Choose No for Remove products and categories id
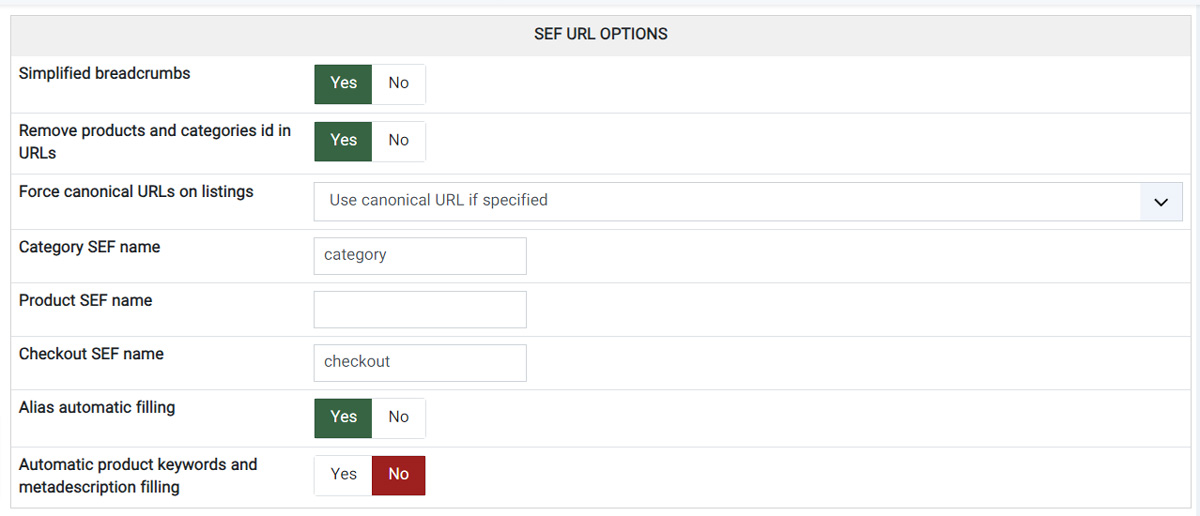The width and height of the screenshot is (1200, 516). pyautogui.click(x=399, y=141)
